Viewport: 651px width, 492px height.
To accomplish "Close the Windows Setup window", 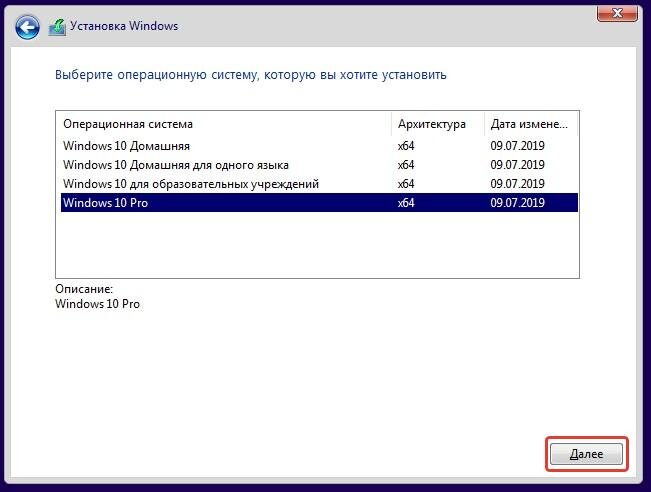I will click(x=617, y=13).
